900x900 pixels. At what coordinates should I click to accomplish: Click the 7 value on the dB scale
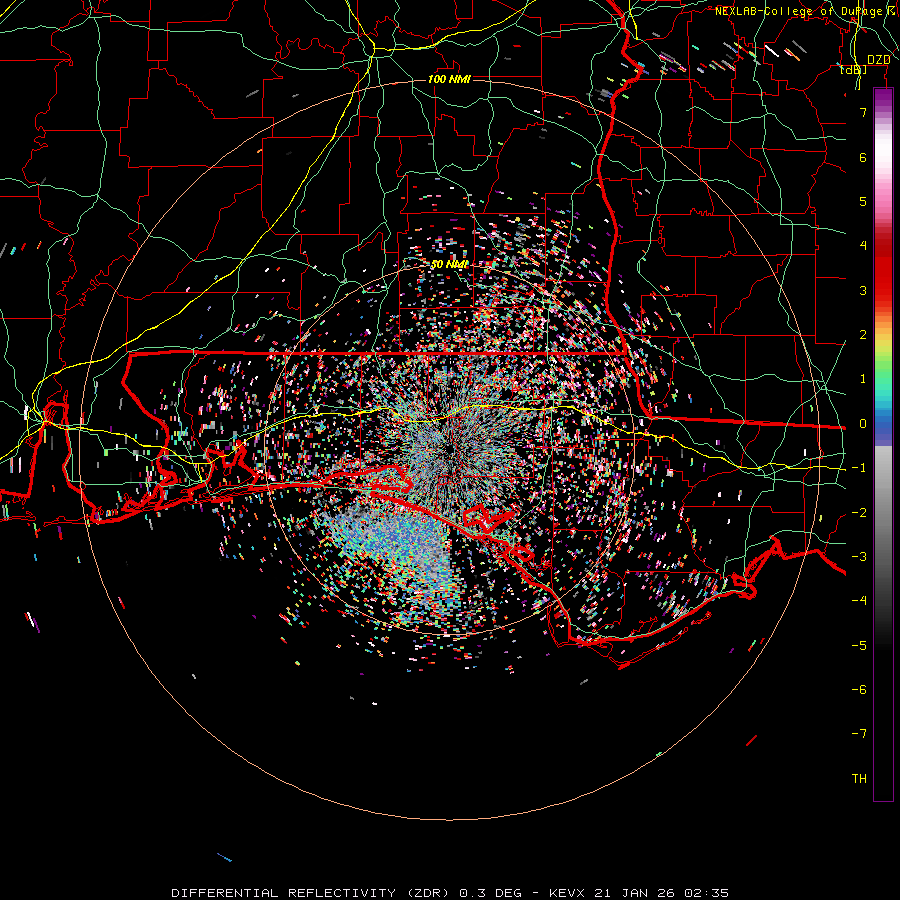click(x=863, y=112)
